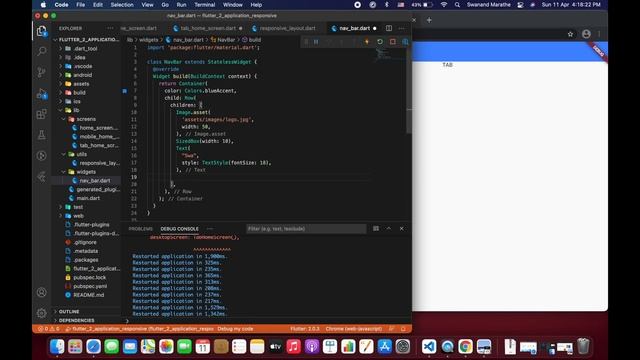Viewport: 640px width, 360px height.
Task: Open the Explorer view in activity bar
Action: [42, 31]
